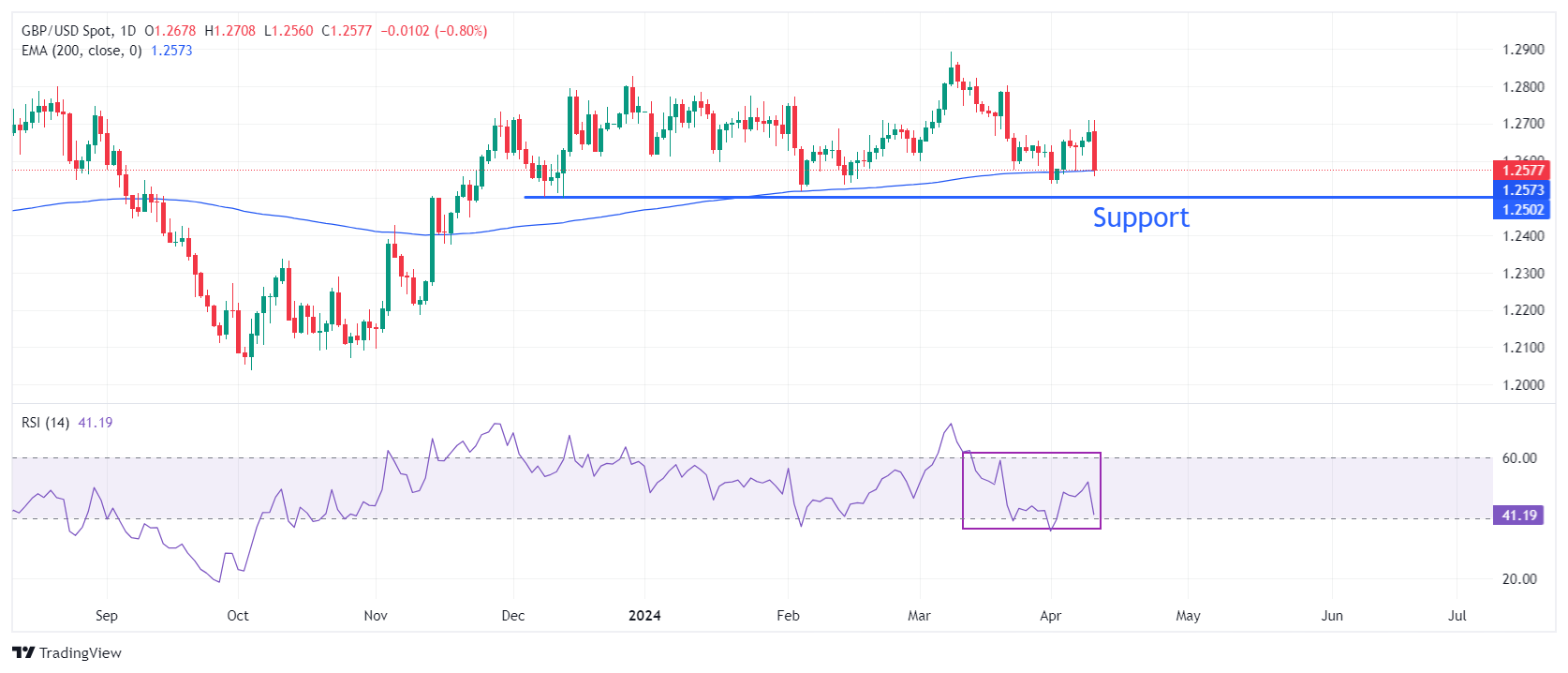Click the blue 1.2502 support price tag
Viewport: 1568px width, 673px height.
[x=1521, y=210]
